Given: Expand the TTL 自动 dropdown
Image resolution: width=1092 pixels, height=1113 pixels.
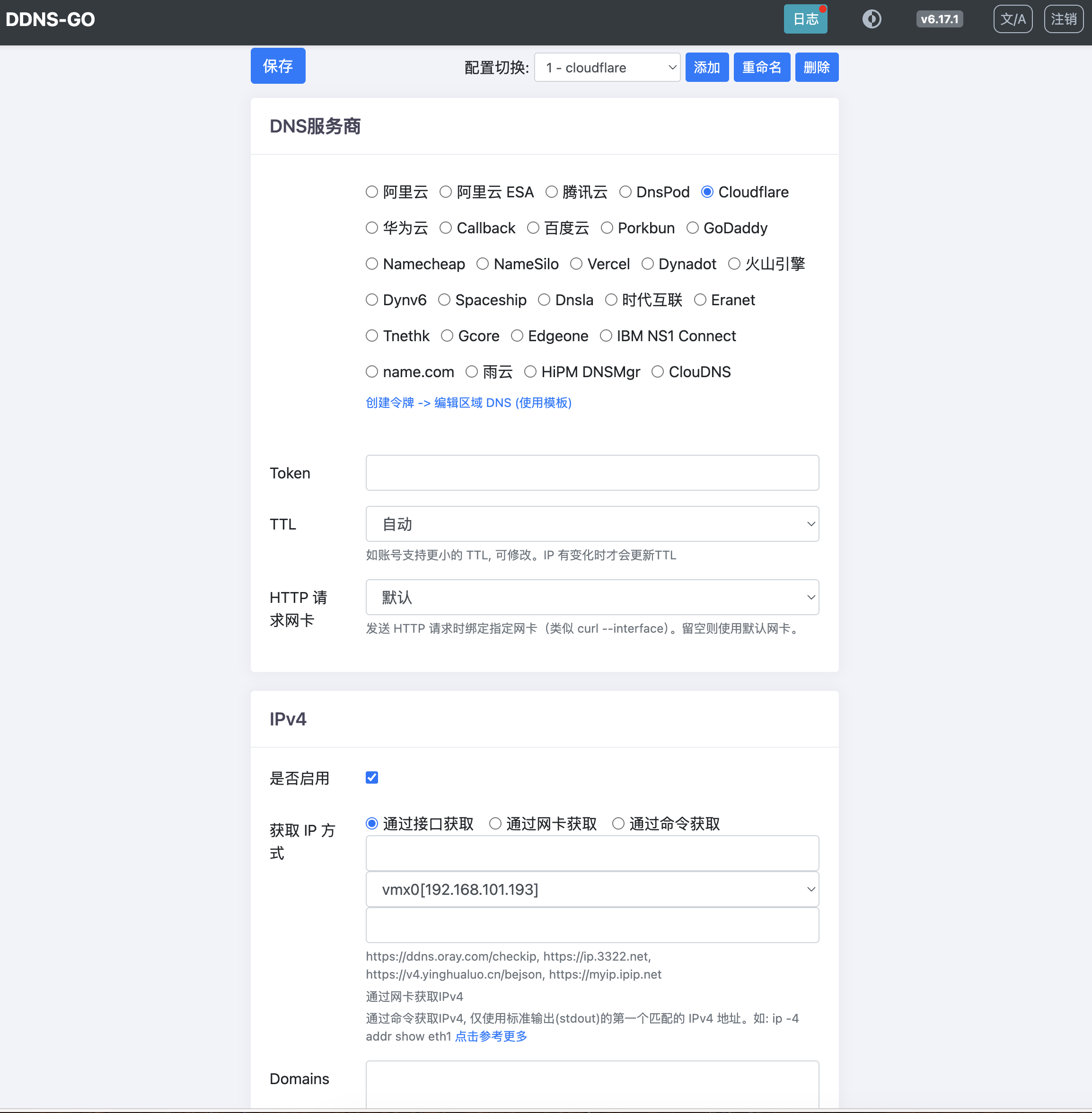Looking at the screenshot, I should click(x=592, y=524).
